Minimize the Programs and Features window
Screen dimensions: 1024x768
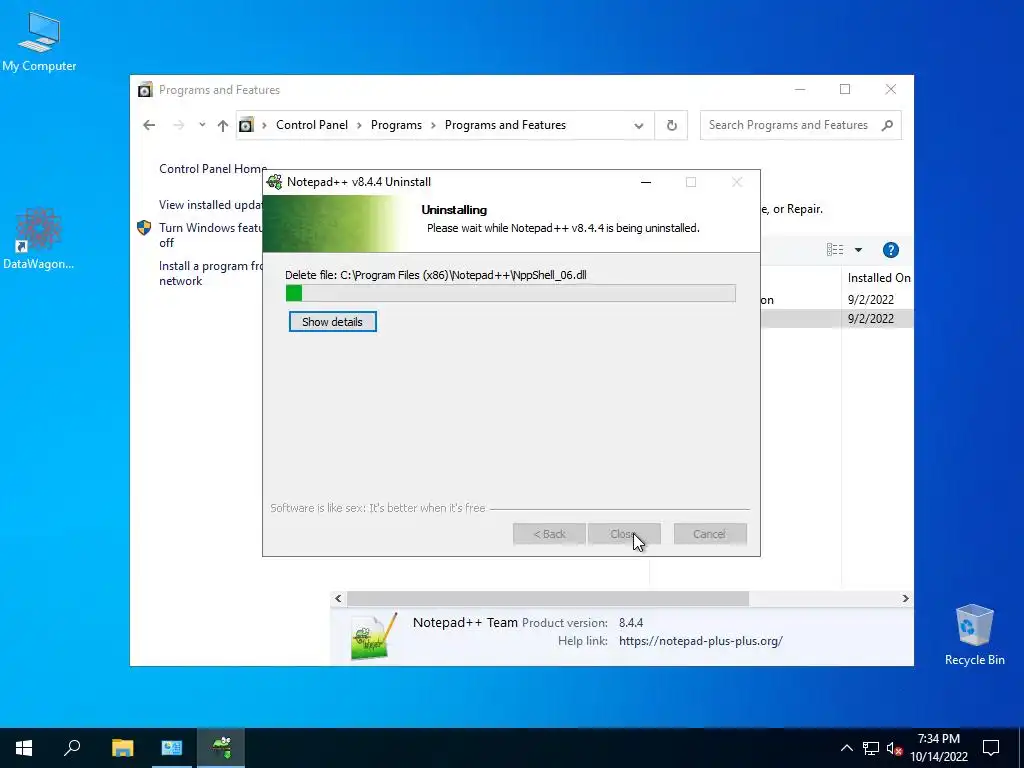click(800, 89)
